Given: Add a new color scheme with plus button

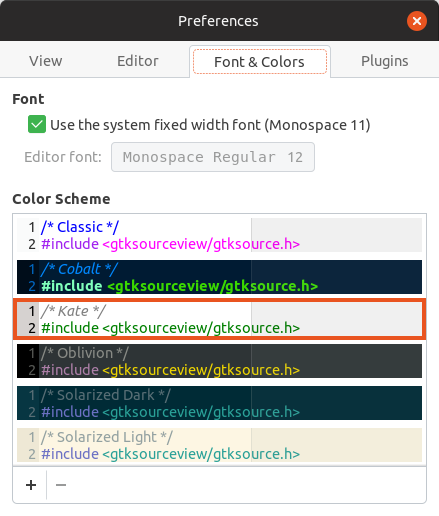Looking at the screenshot, I should tap(31, 485).
